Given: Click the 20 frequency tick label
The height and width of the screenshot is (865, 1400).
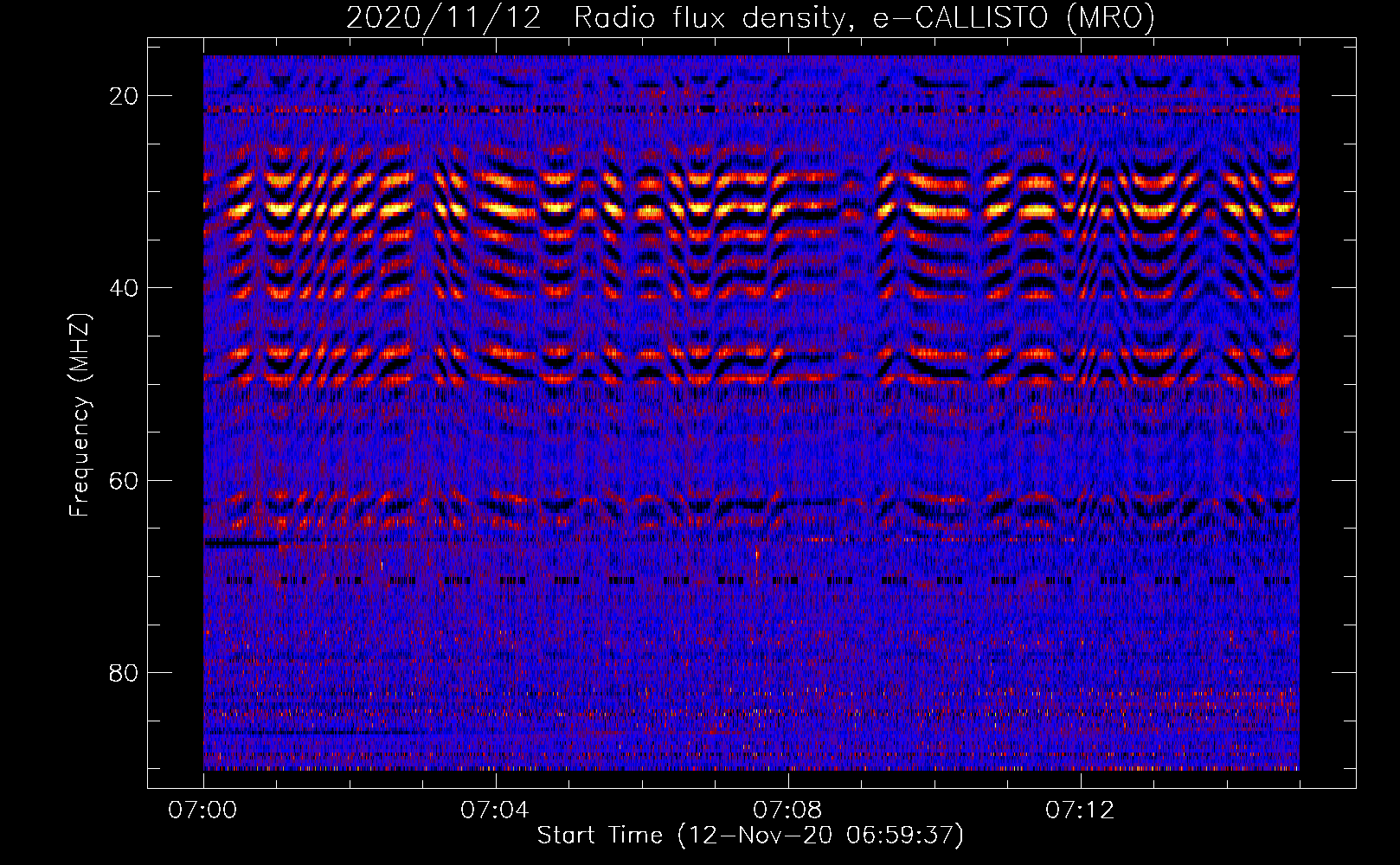Looking at the screenshot, I should 125,95.
